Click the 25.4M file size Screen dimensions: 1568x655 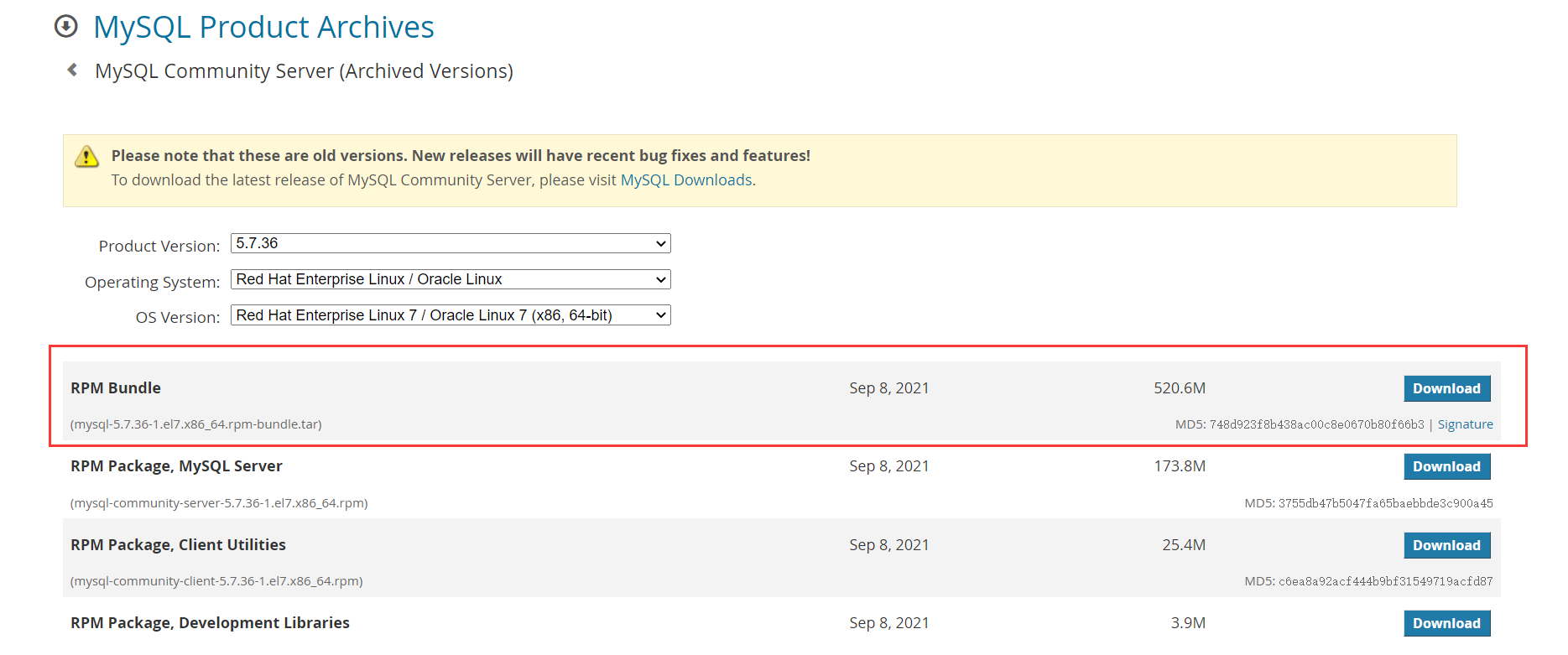1184,545
